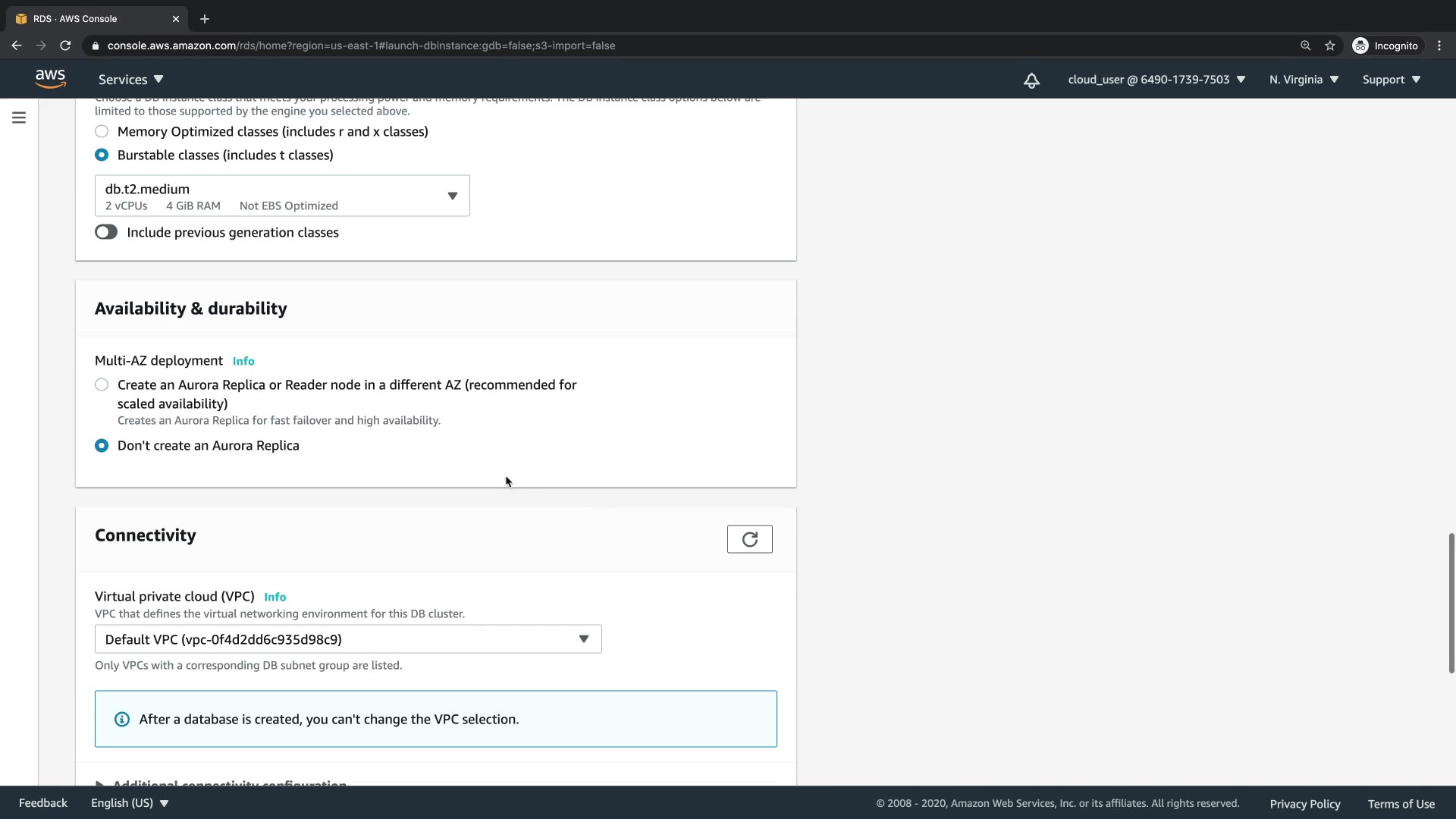Viewport: 1456px width, 819px height.
Task: Click the Connectivity refresh icon button
Action: (749, 539)
